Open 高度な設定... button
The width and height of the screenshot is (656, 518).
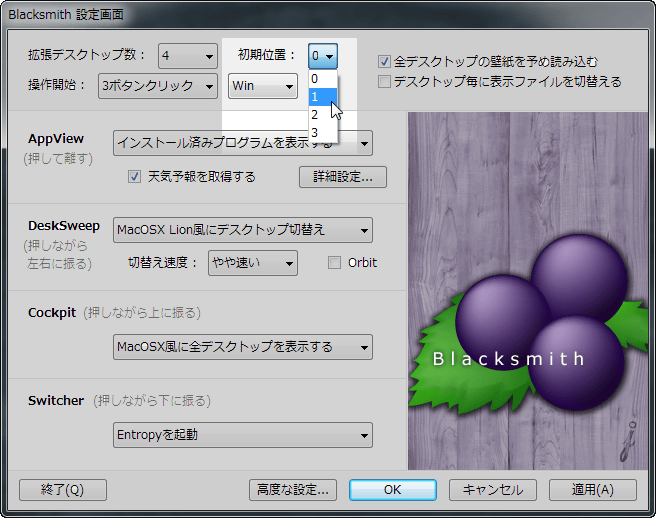[293, 490]
